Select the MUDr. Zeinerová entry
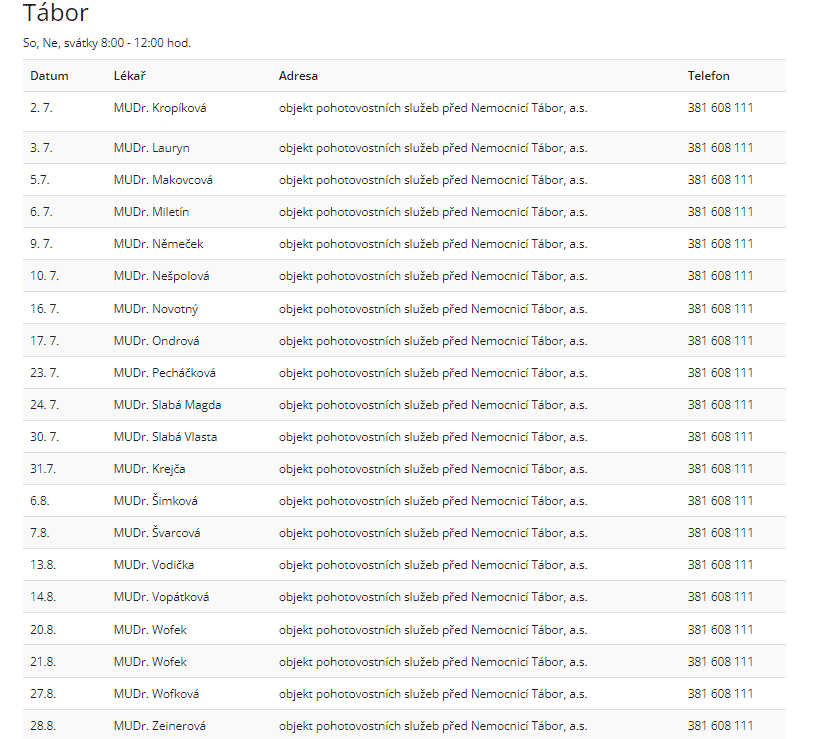Screen dimensions: 830x739 tap(162, 726)
